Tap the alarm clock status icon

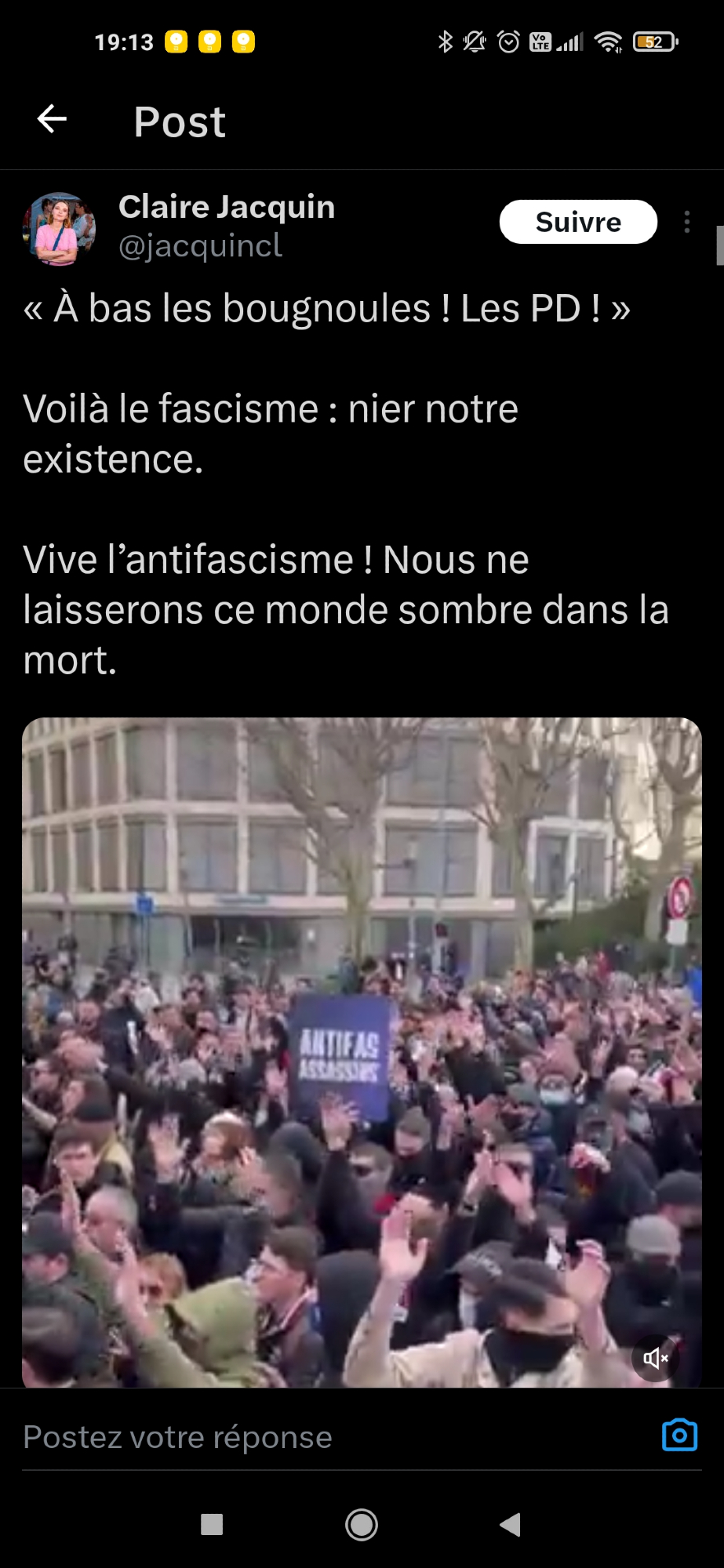[x=508, y=42]
